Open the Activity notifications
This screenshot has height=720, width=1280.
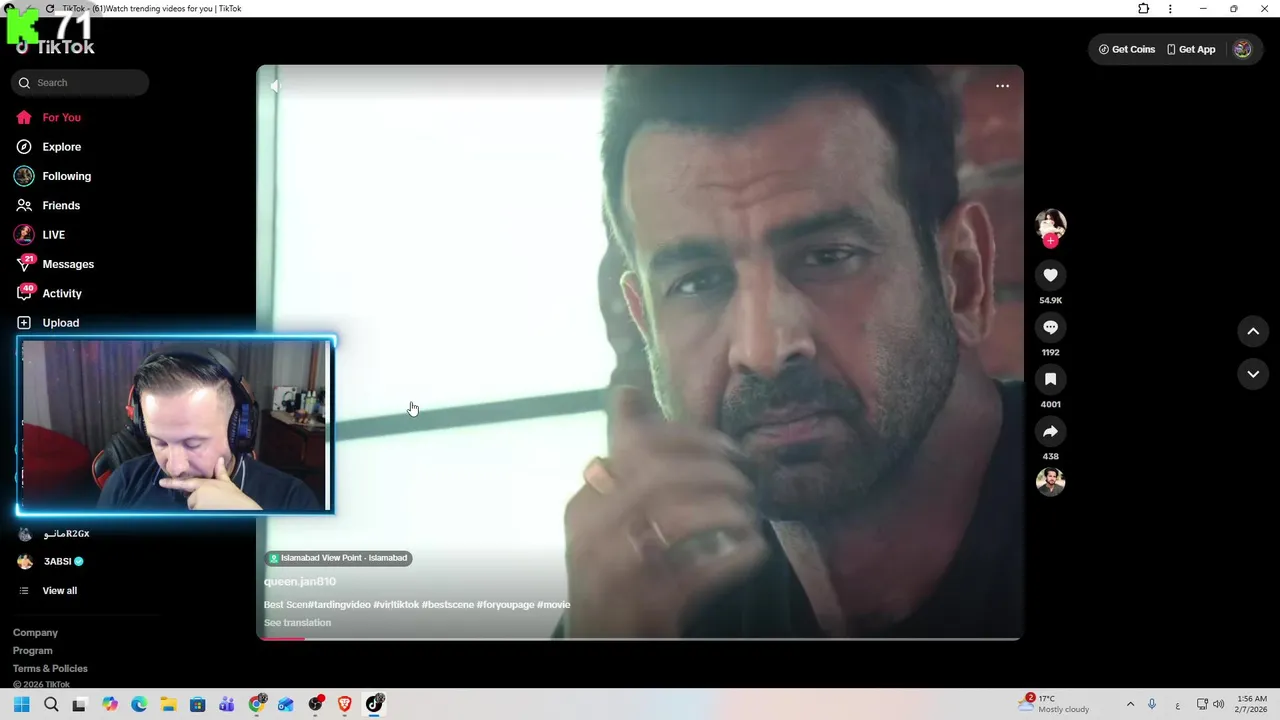pos(49,293)
